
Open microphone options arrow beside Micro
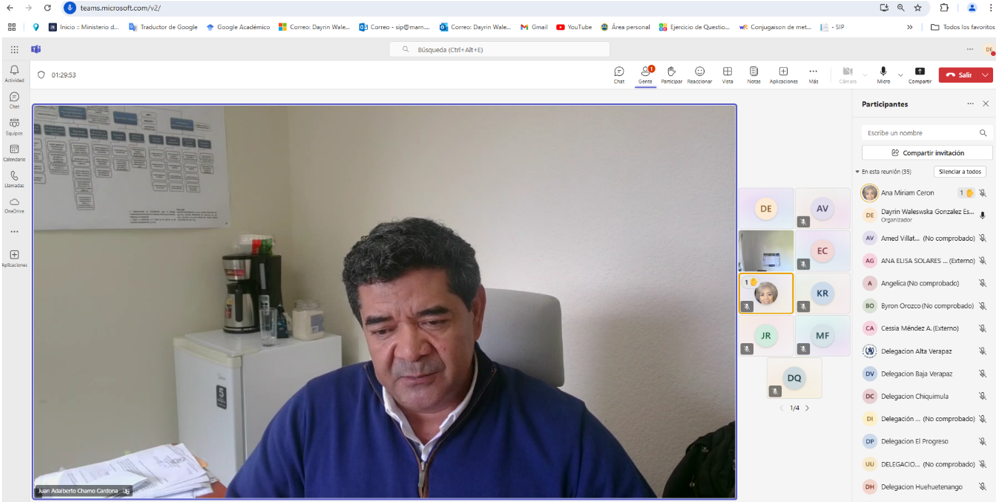(x=900, y=75)
